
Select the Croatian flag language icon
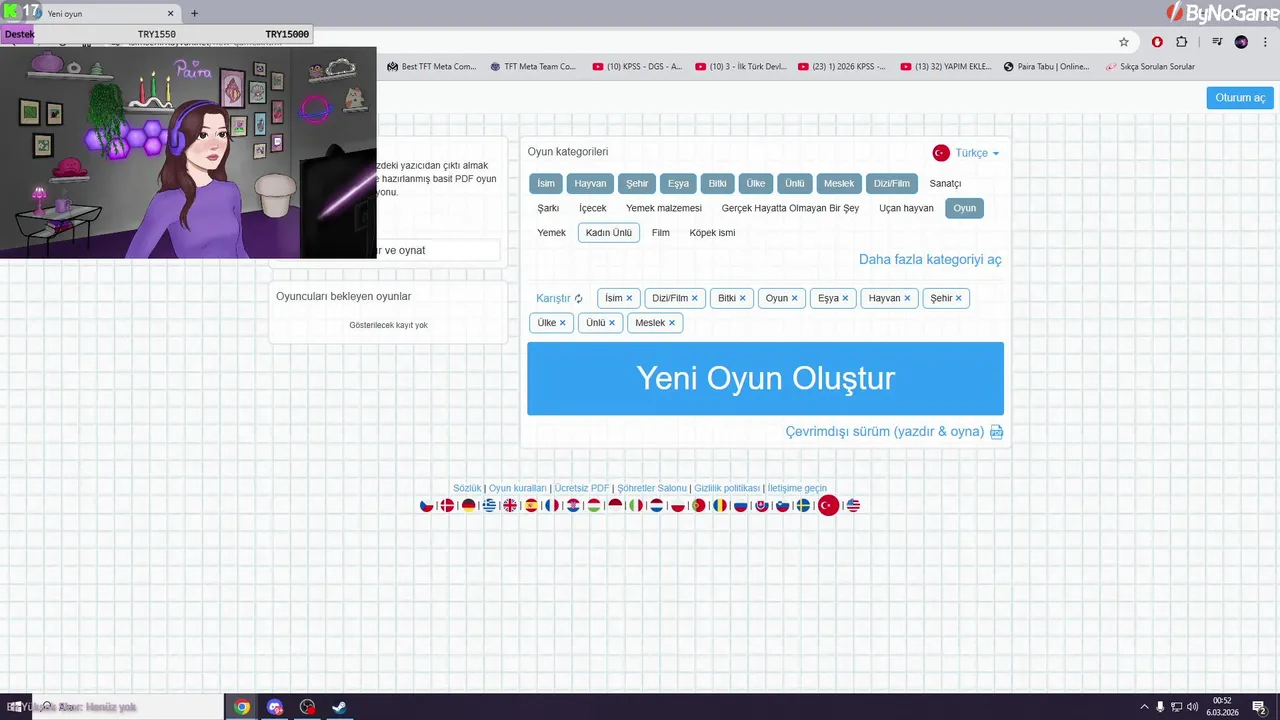tap(573, 506)
